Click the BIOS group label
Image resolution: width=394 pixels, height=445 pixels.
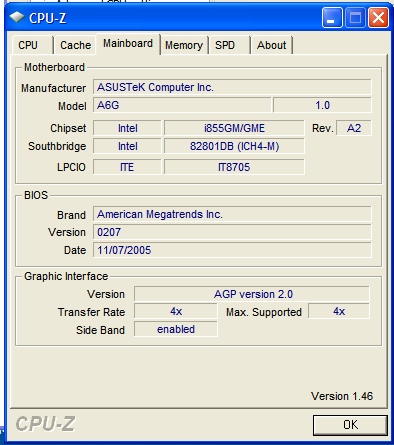coord(36,195)
